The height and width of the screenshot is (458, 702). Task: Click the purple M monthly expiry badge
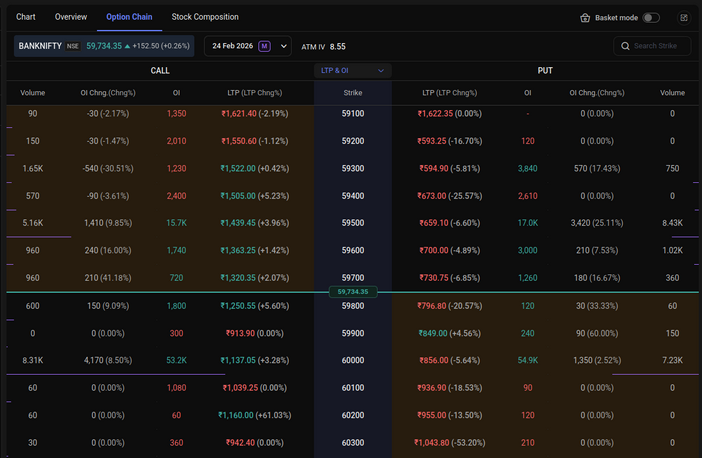click(x=264, y=46)
